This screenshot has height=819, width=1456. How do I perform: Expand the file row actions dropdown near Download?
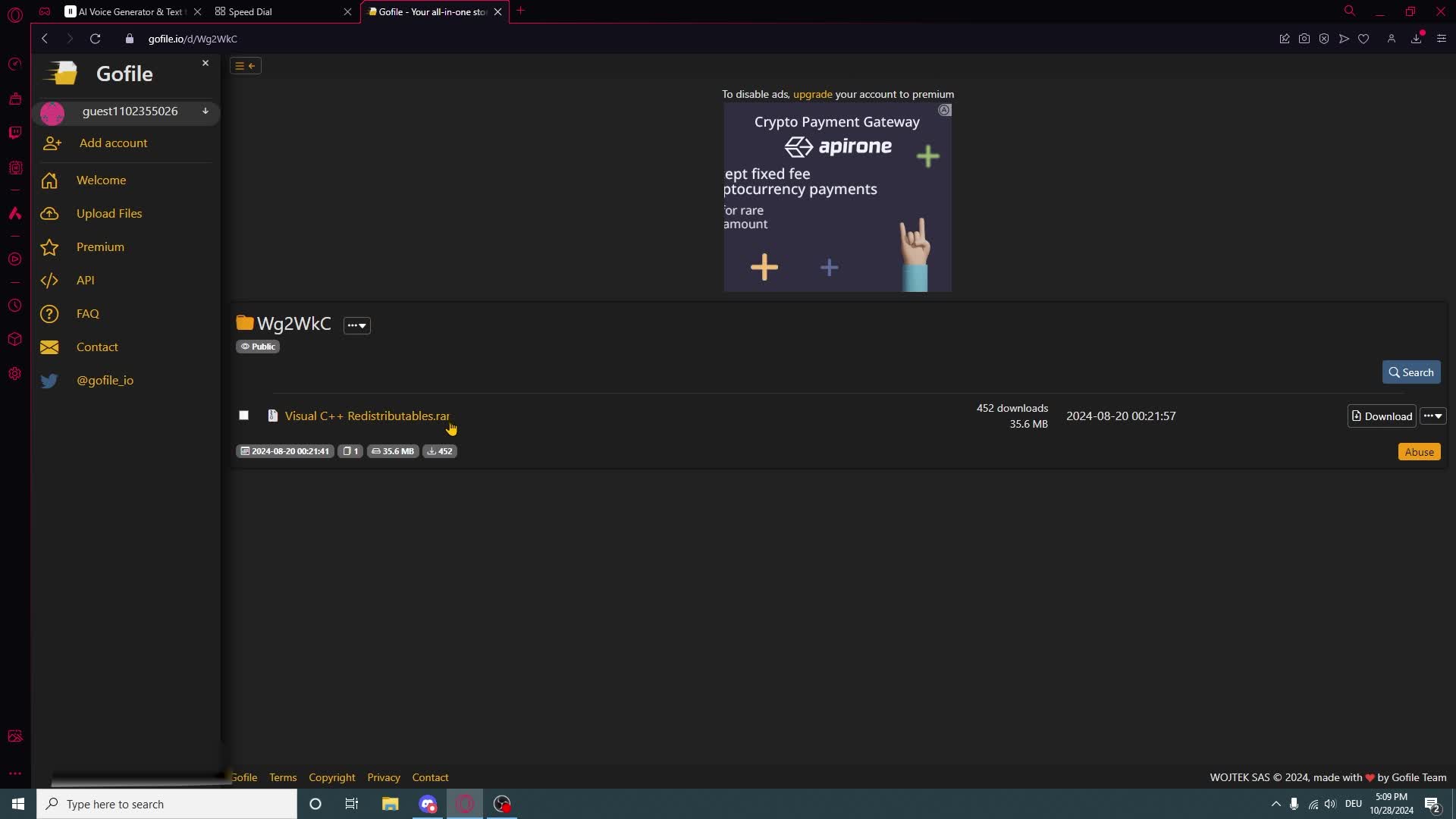(x=1432, y=416)
